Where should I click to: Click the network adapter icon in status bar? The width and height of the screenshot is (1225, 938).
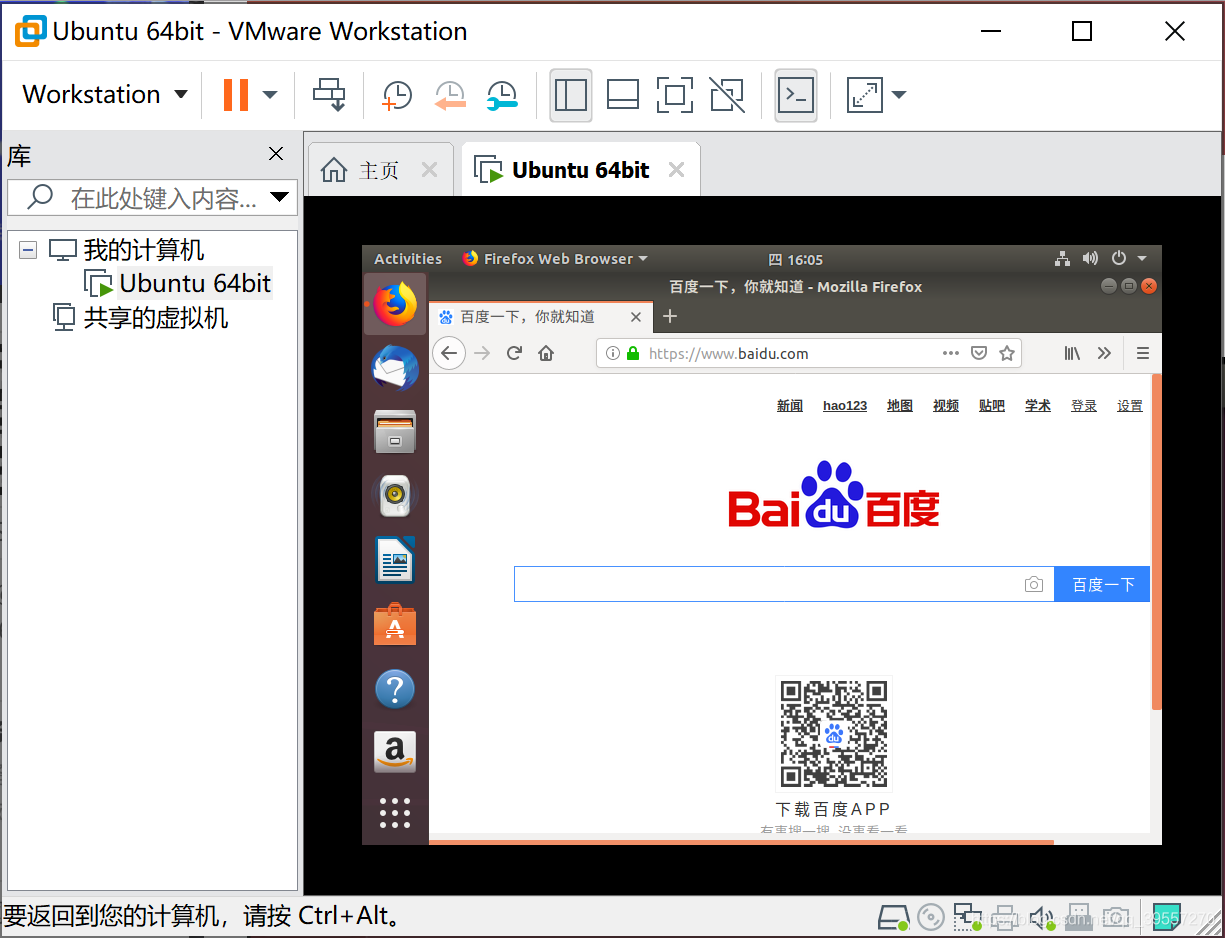point(967,917)
